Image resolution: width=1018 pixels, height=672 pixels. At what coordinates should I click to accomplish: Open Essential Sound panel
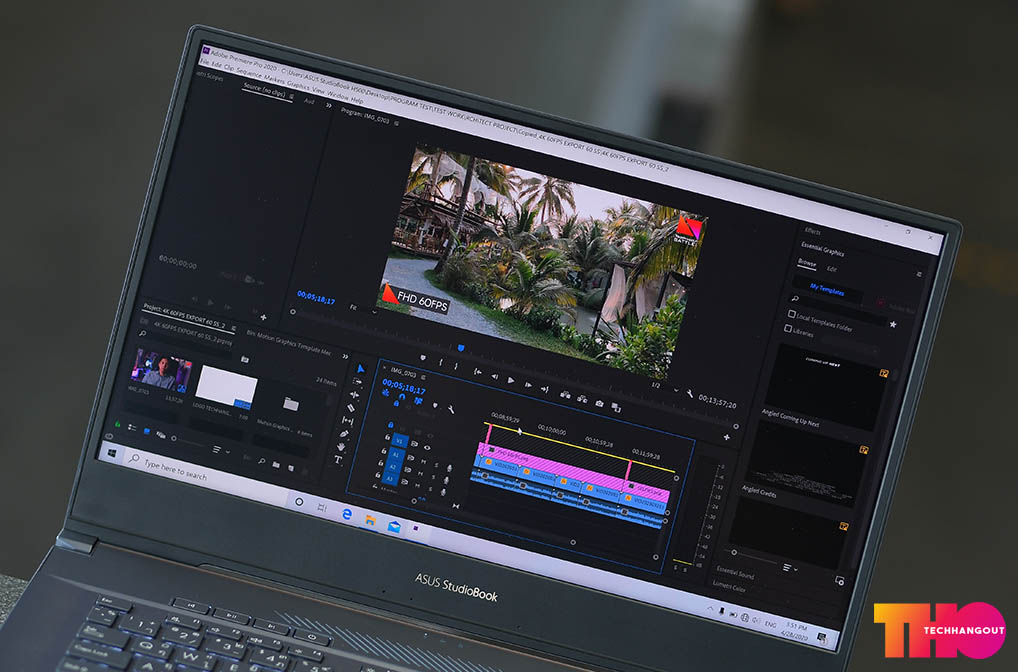coord(735,572)
